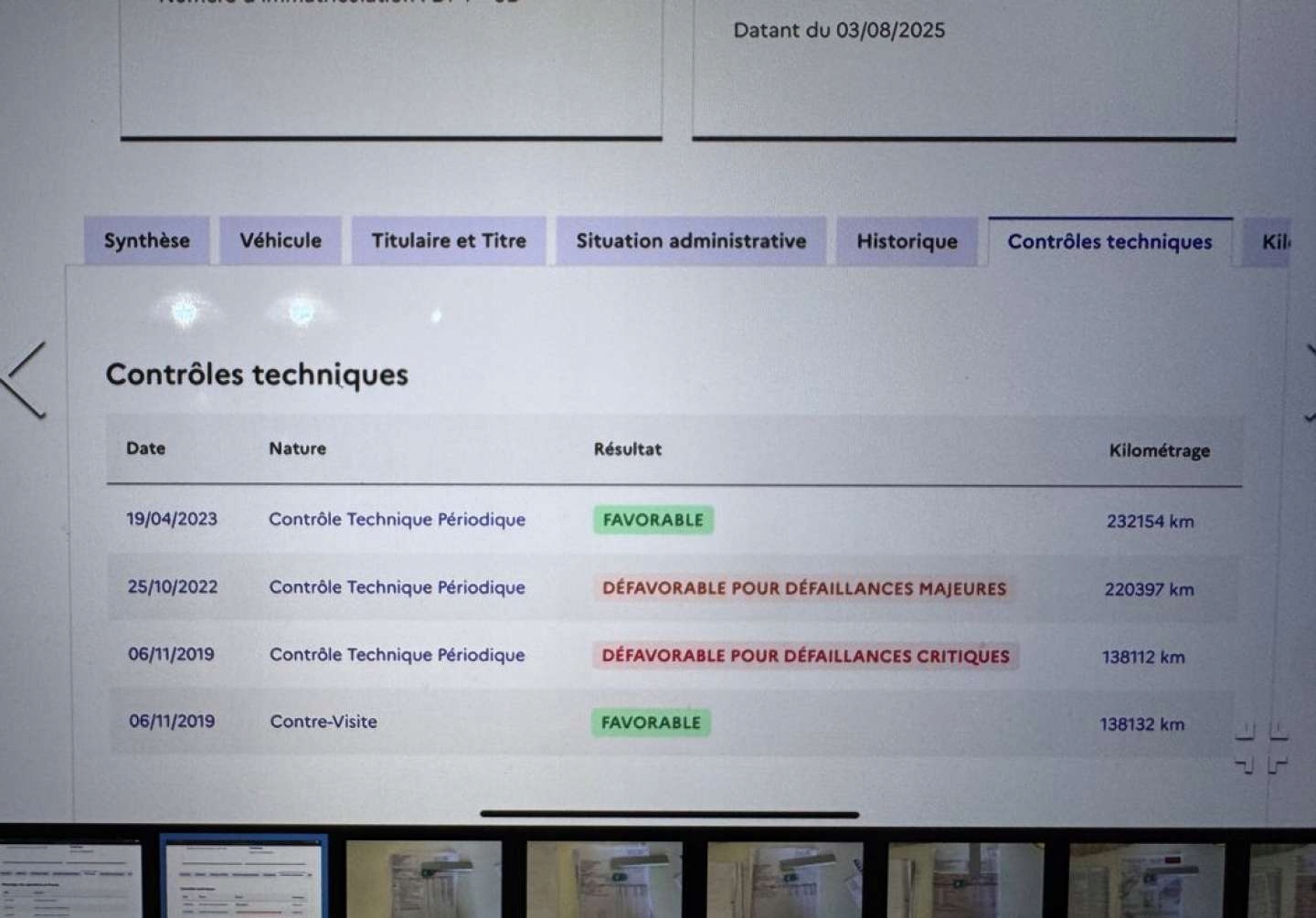Viewport: 1316px width, 918px height.
Task: Go to the previous image with left arrow
Action: (x=24, y=379)
